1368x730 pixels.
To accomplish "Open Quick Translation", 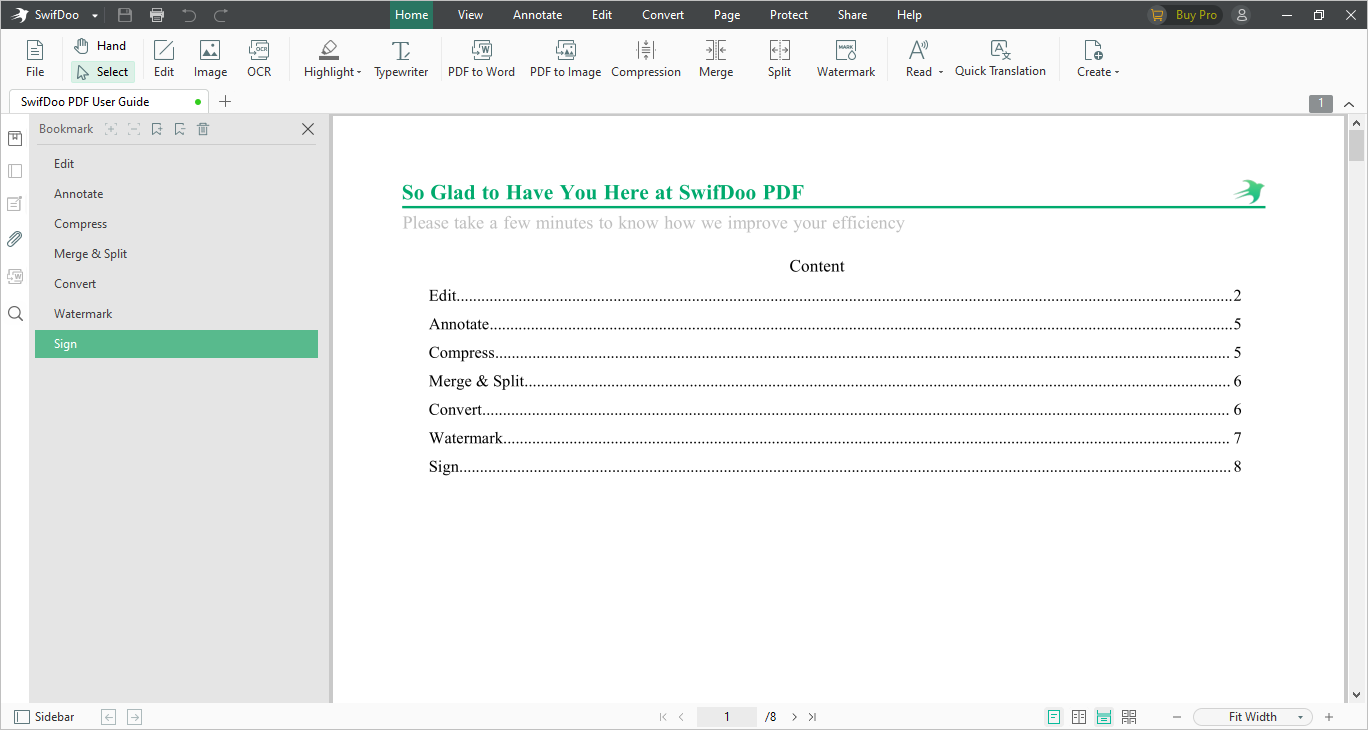I will (1000, 59).
